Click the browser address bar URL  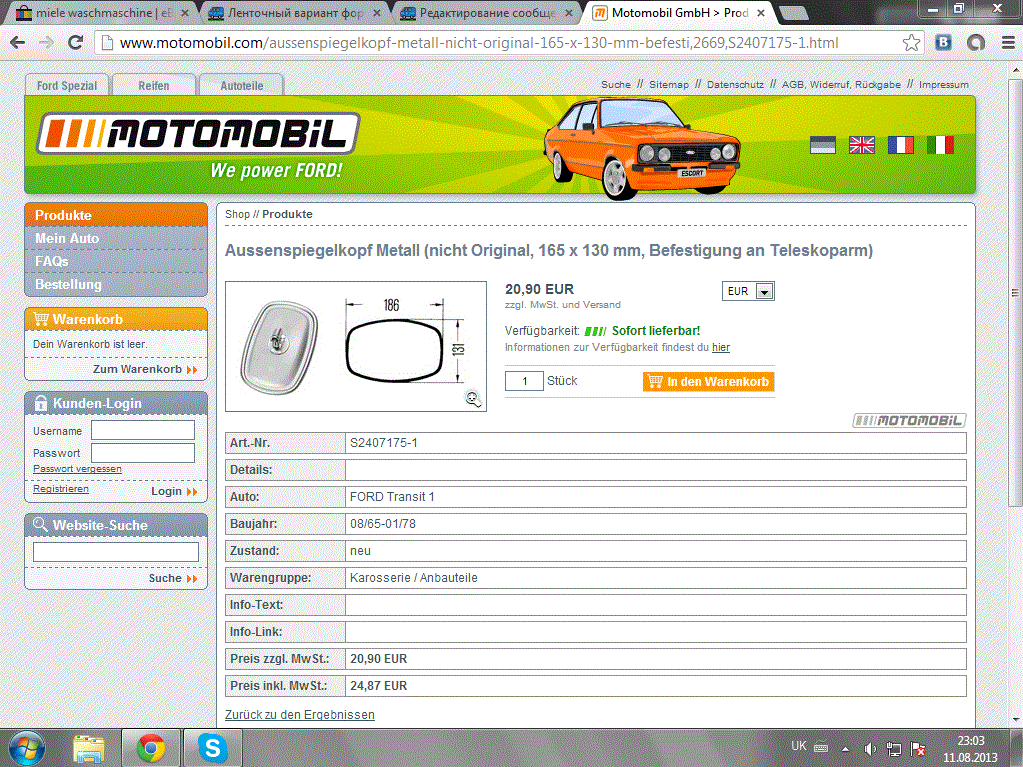pos(479,43)
